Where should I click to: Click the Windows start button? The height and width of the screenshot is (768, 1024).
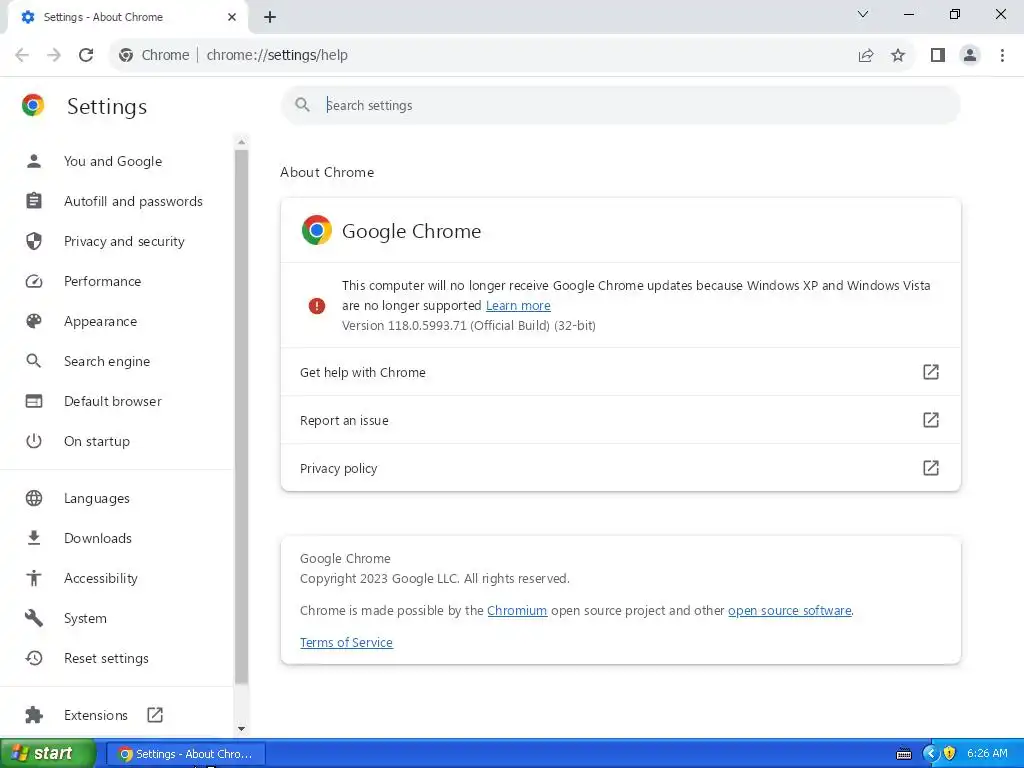(x=47, y=753)
